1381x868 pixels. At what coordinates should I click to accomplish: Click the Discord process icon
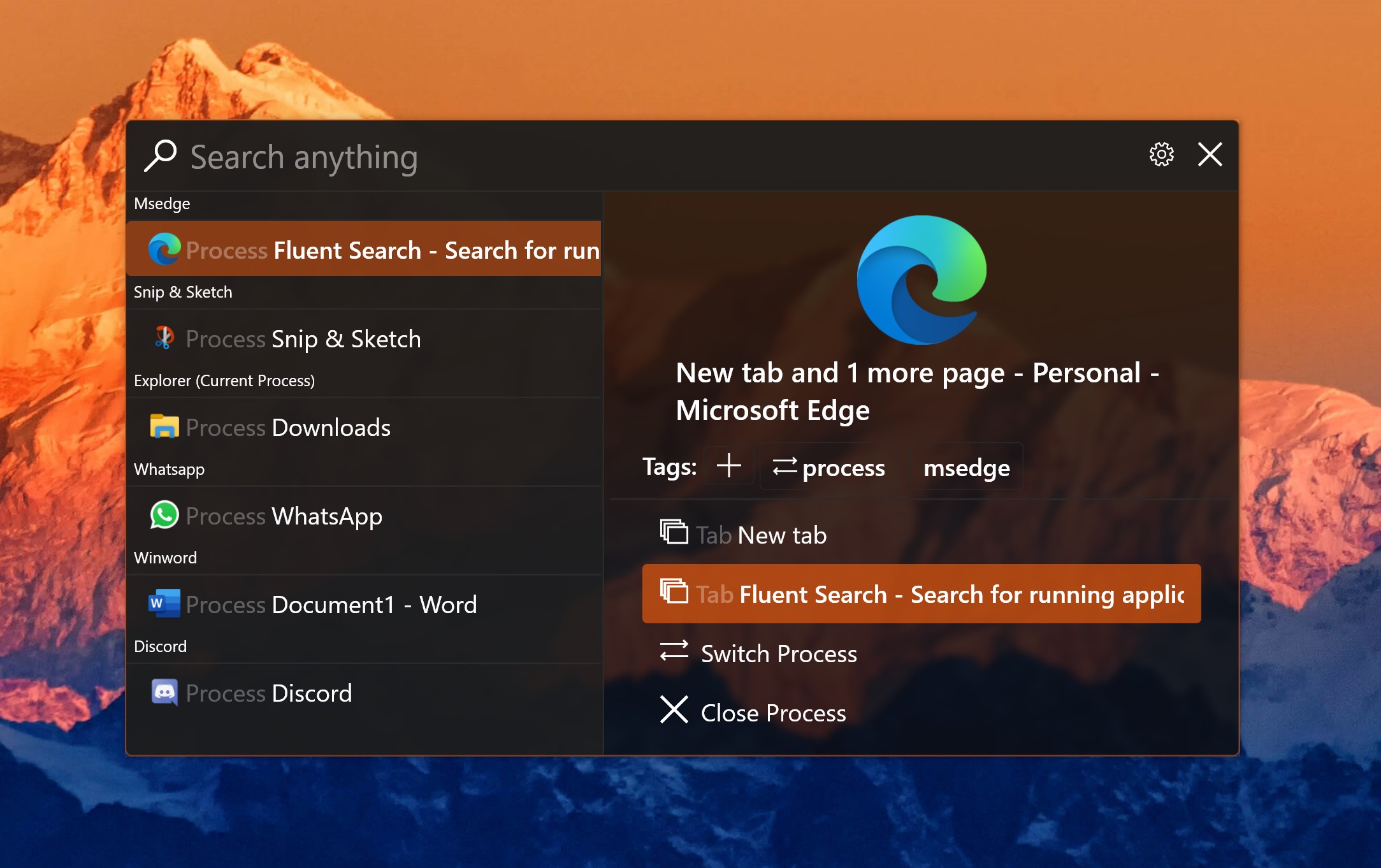(x=164, y=693)
